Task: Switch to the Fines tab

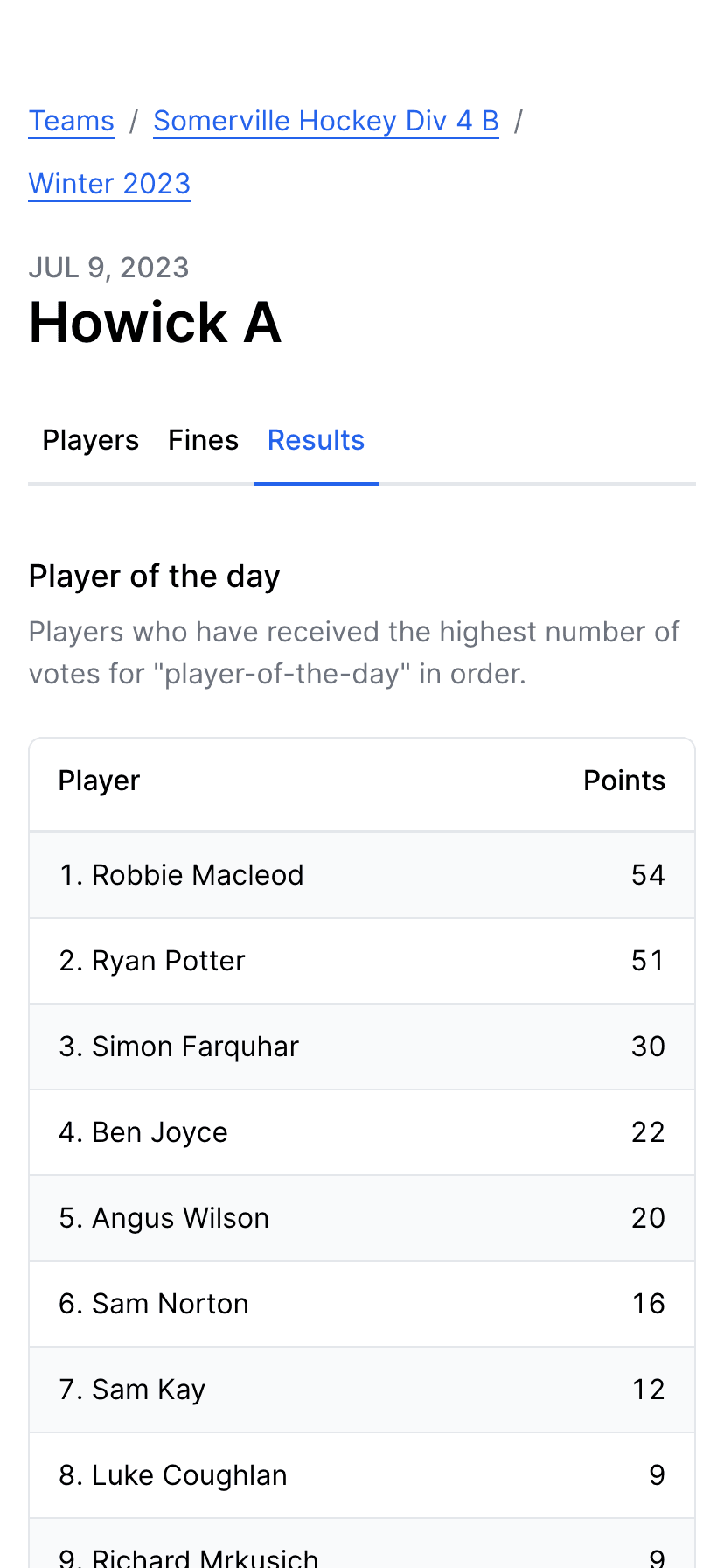Action: click(x=203, y=440)
